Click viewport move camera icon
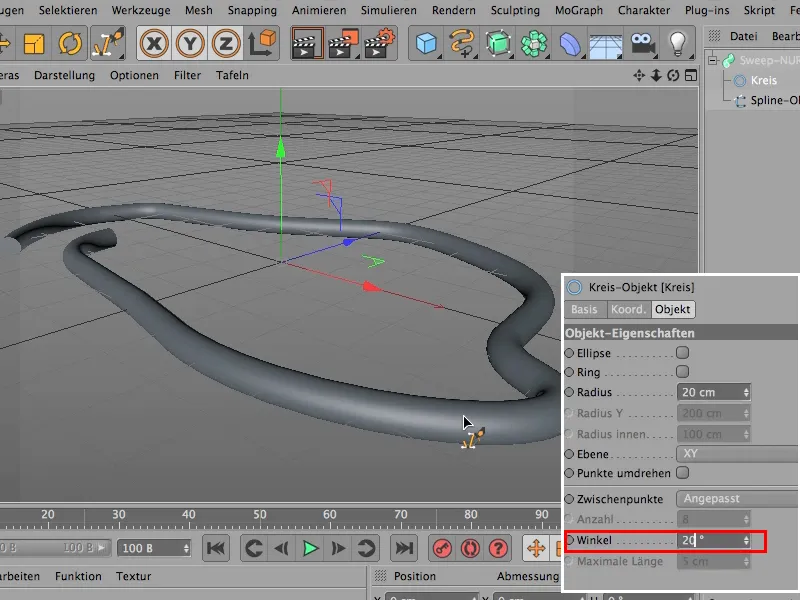 (639, 76)
